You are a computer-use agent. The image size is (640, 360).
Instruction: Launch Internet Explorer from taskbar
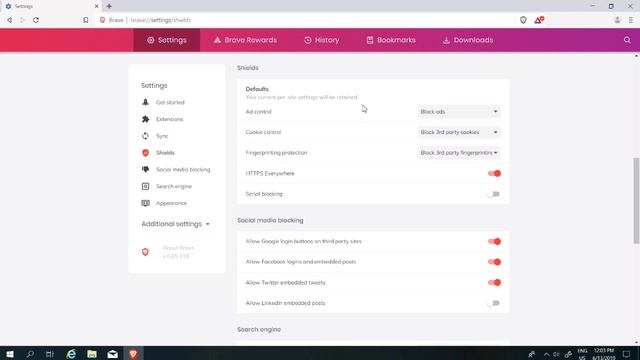(71, 353)
